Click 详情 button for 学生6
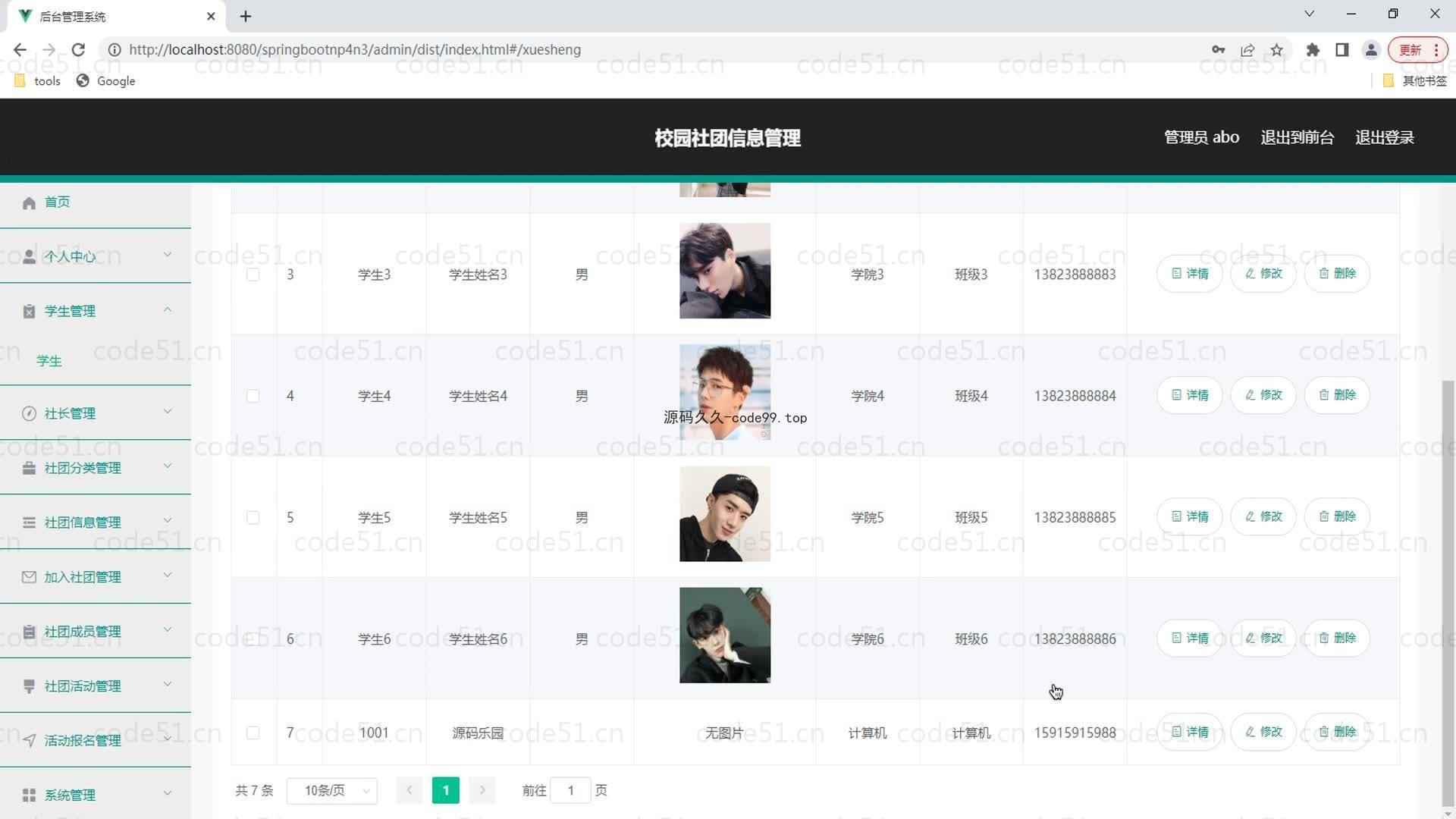 click(x=1189, y=639)
